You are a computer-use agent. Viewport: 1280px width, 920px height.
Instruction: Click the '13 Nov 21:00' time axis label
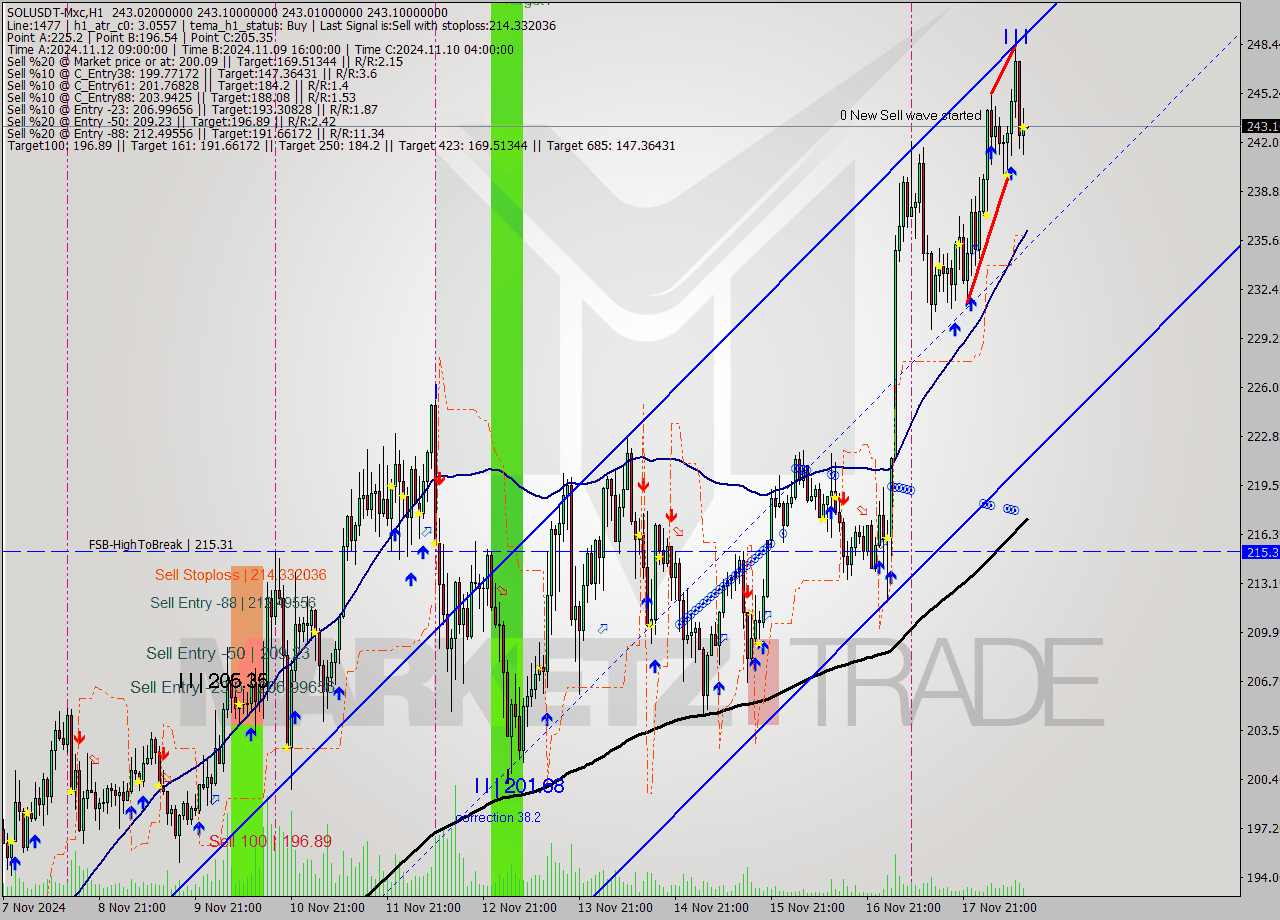pyautogui.click(x=617, y=908)
